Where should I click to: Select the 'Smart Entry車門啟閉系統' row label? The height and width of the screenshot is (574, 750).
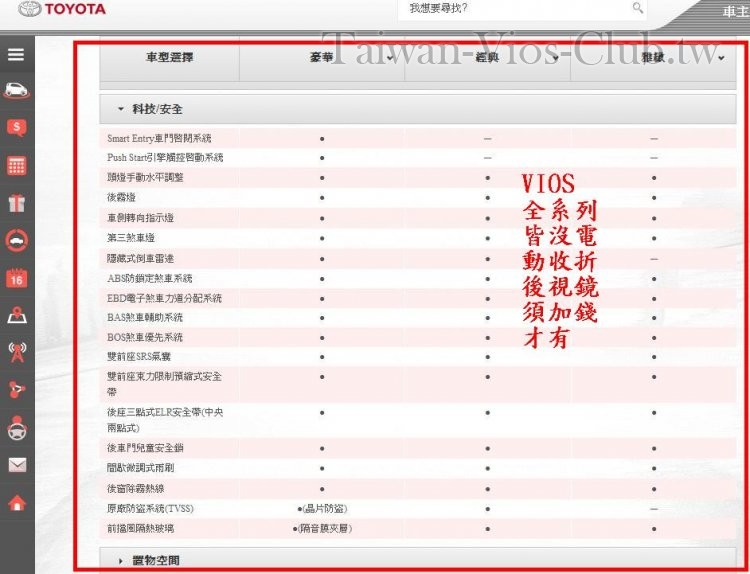tap(159, 138)
